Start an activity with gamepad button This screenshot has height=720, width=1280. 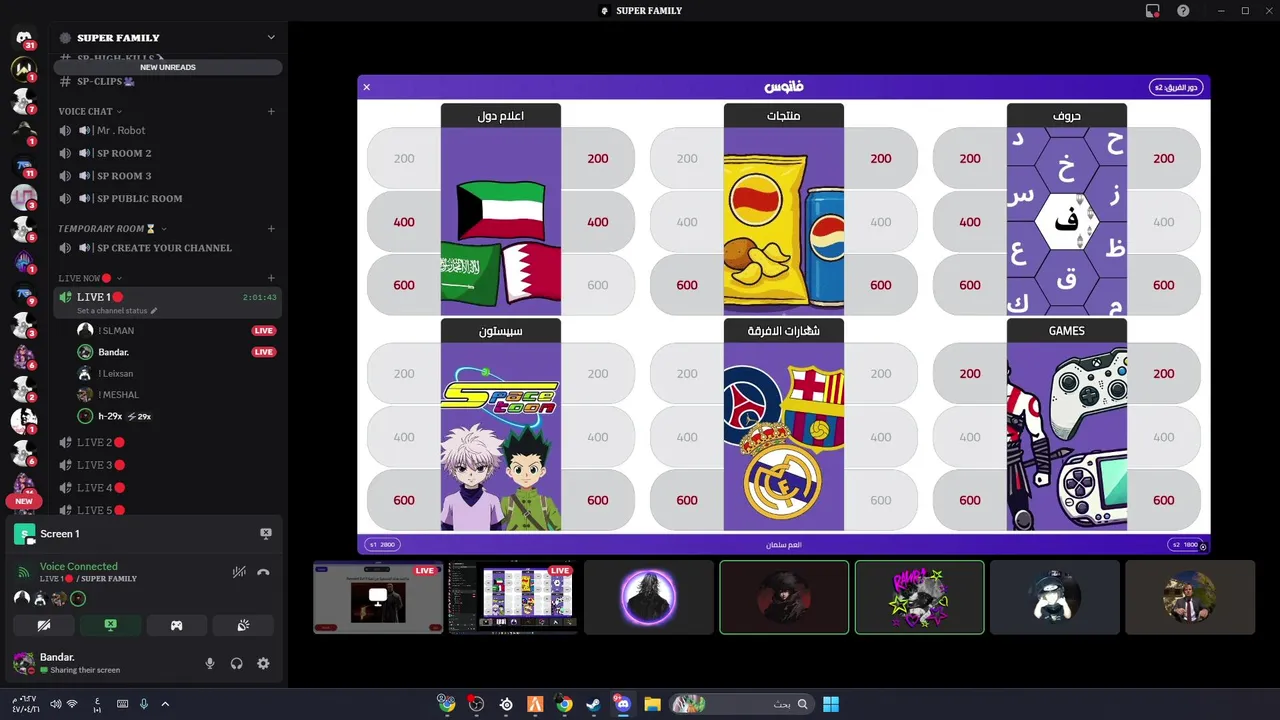click(x=177, y=625)
